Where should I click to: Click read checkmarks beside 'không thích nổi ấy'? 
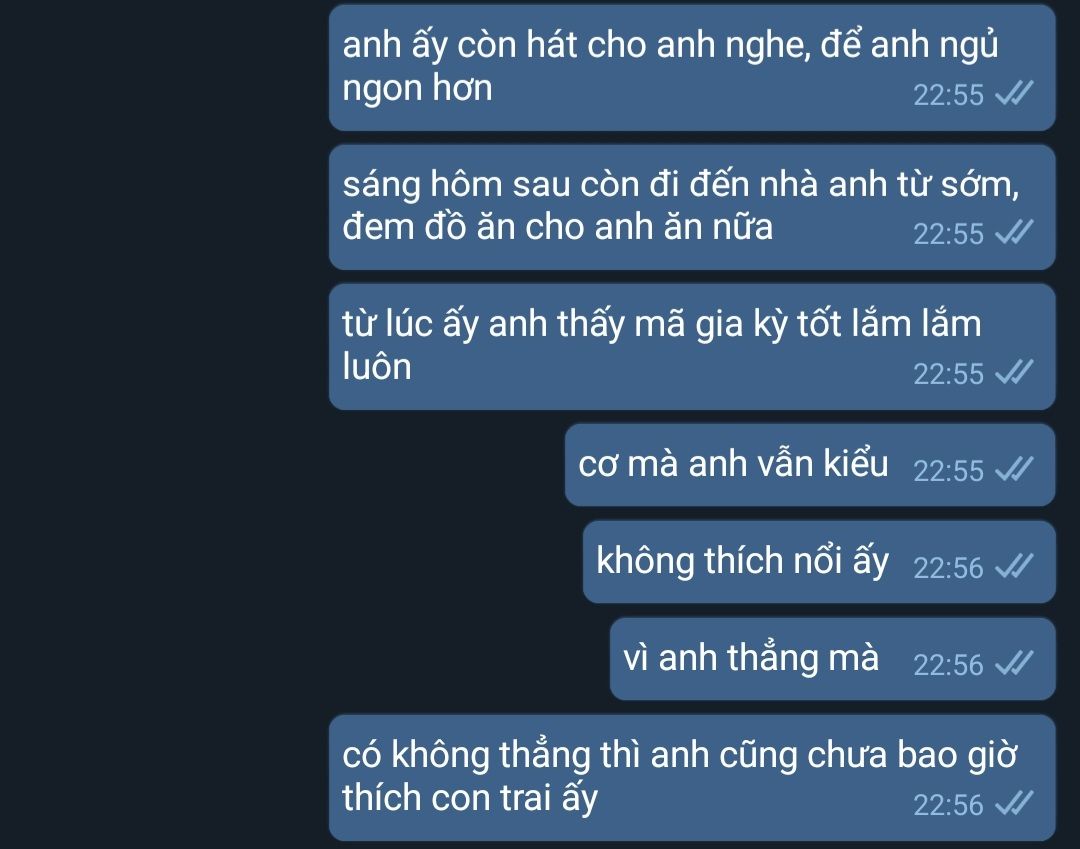1015,566
